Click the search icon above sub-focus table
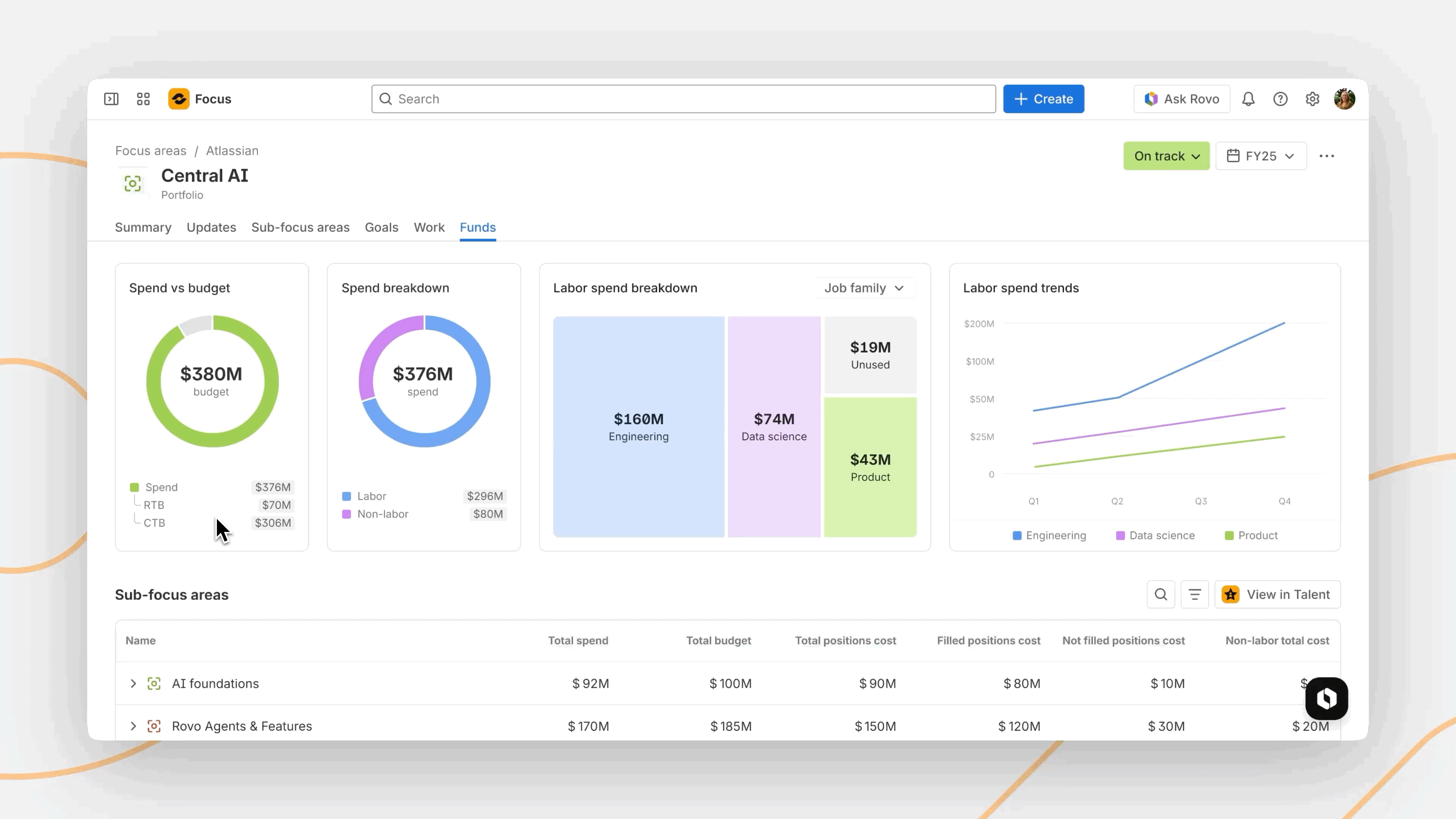1456x819 pixels. (x=1160, y=595)
